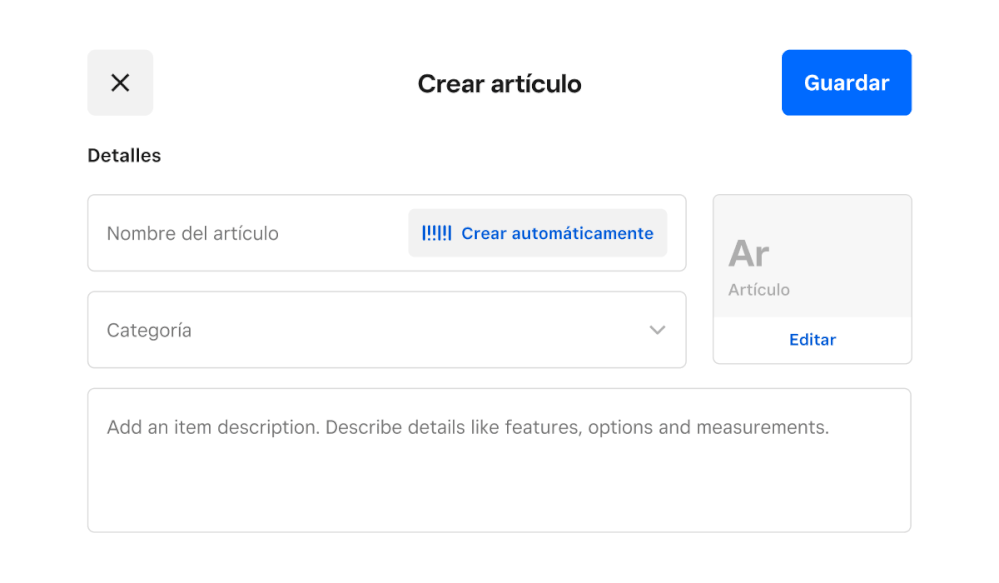
Task: Click the "Add an item description" placeholder text
Action: [x=467, y=428]
